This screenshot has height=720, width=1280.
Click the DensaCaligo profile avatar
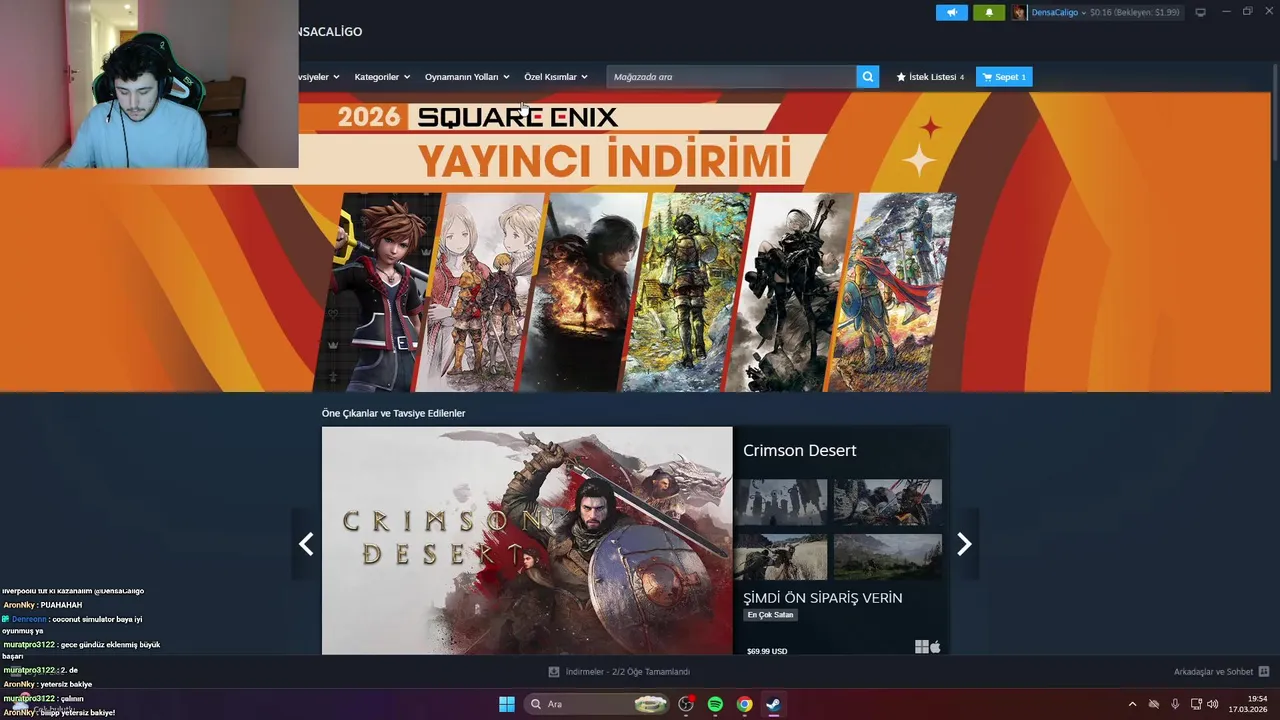pyautogui.click(x=1019, y=12)
